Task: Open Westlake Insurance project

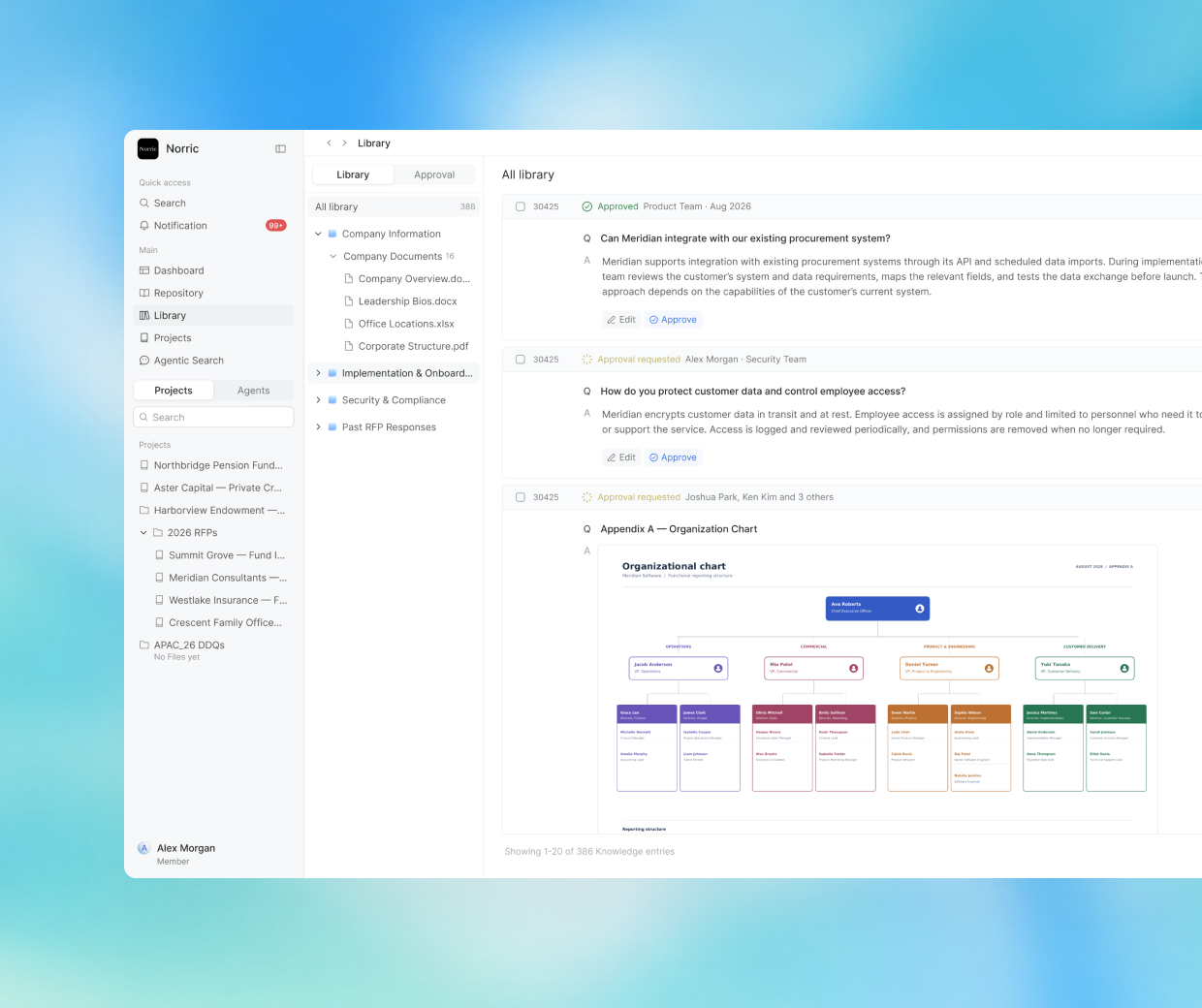Action: tap(221, 600)
